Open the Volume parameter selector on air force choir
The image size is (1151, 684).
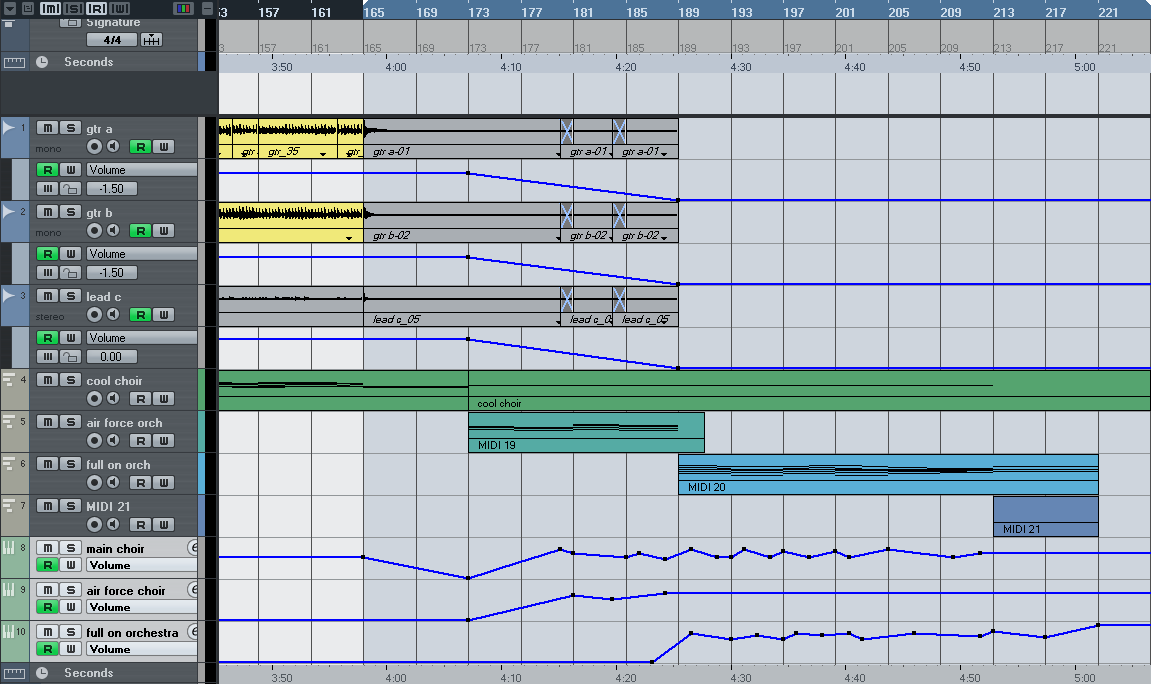[142, 607]
